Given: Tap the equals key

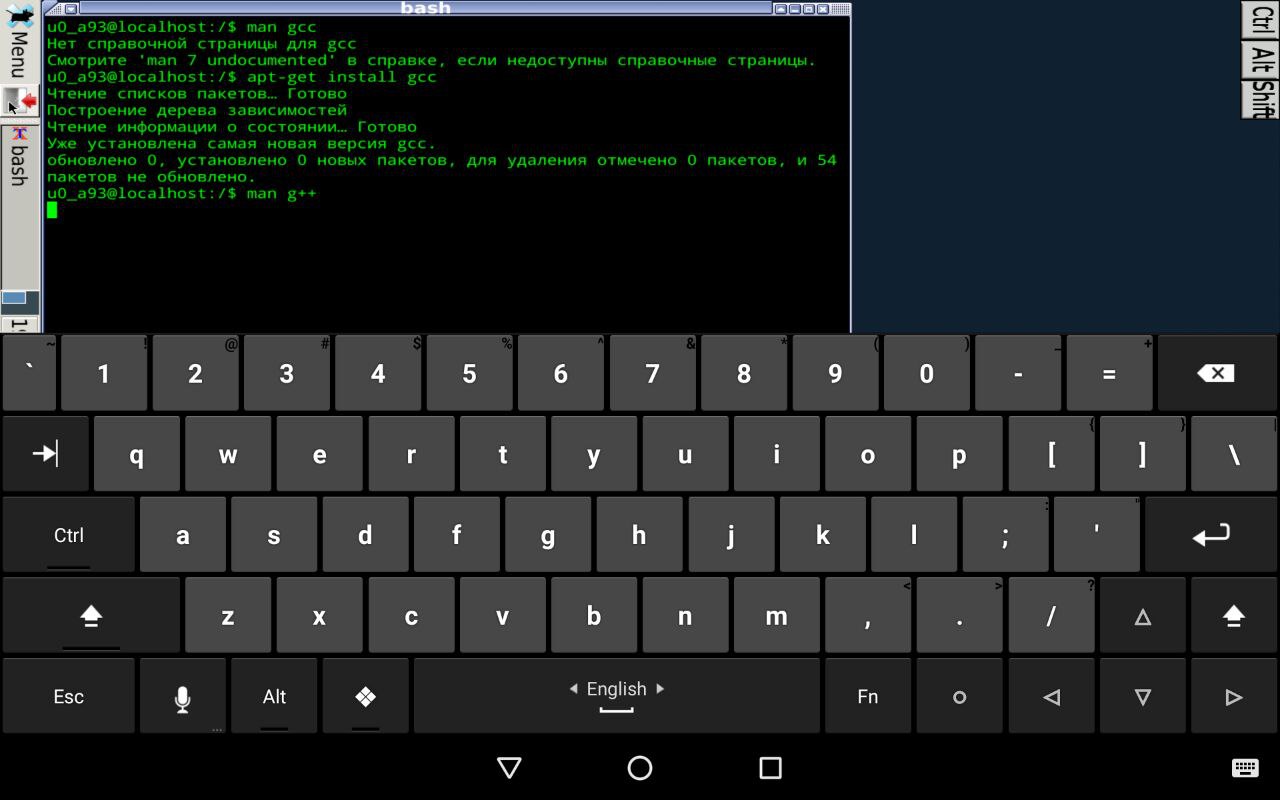Looking at the screenshot, I should (x=1109, y=374).
